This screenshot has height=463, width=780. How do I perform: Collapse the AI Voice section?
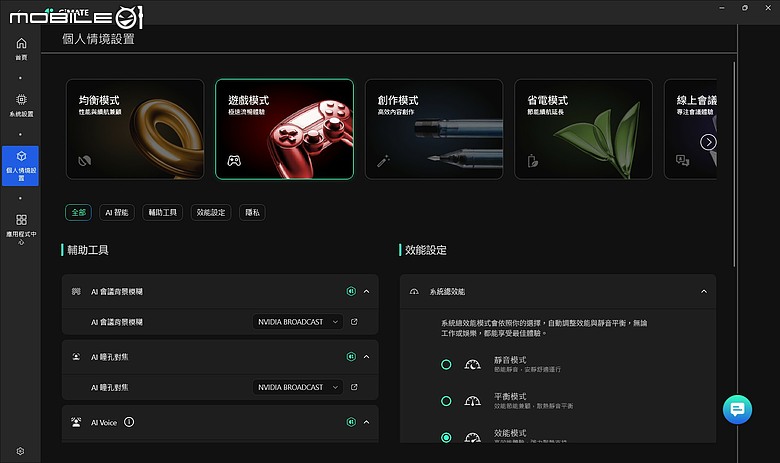(x=367, y=422)
